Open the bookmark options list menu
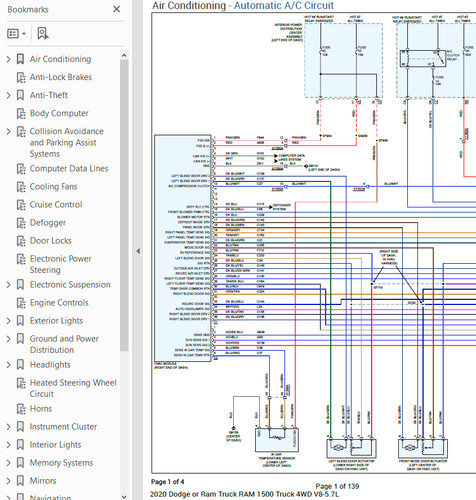This screenshot has height=500, width=476. pos(16,33)
